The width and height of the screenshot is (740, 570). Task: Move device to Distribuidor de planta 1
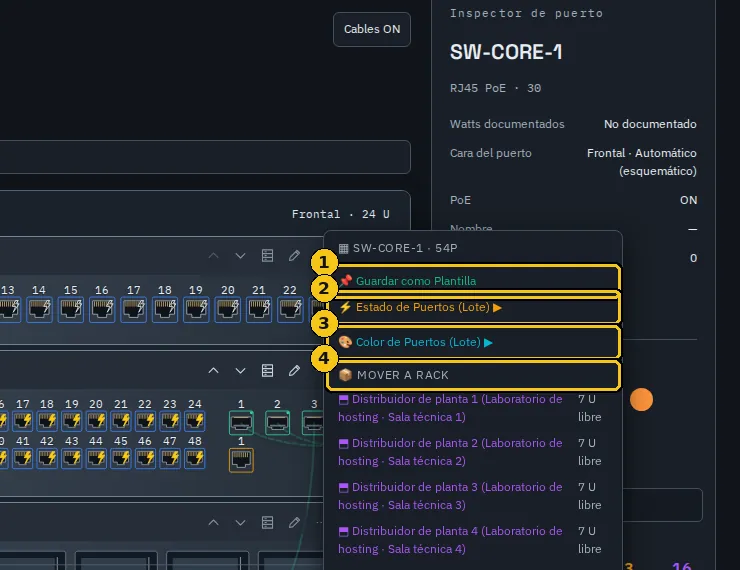[472, 408]
